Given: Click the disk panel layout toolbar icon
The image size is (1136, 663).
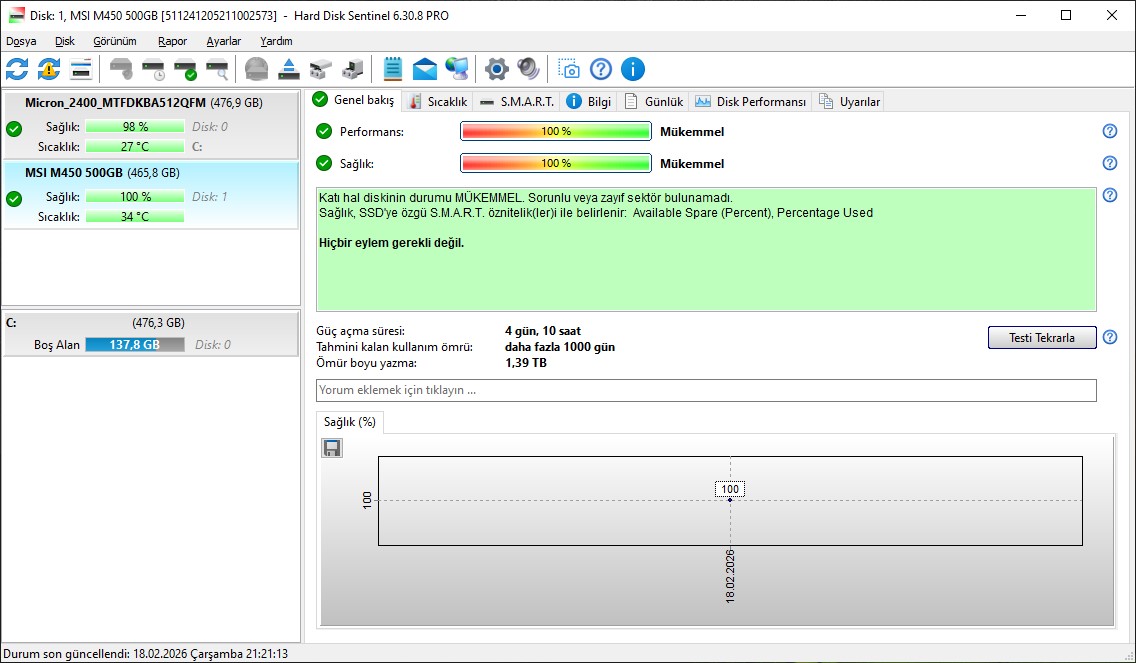Looking at the screenshot, I should 81,70.
